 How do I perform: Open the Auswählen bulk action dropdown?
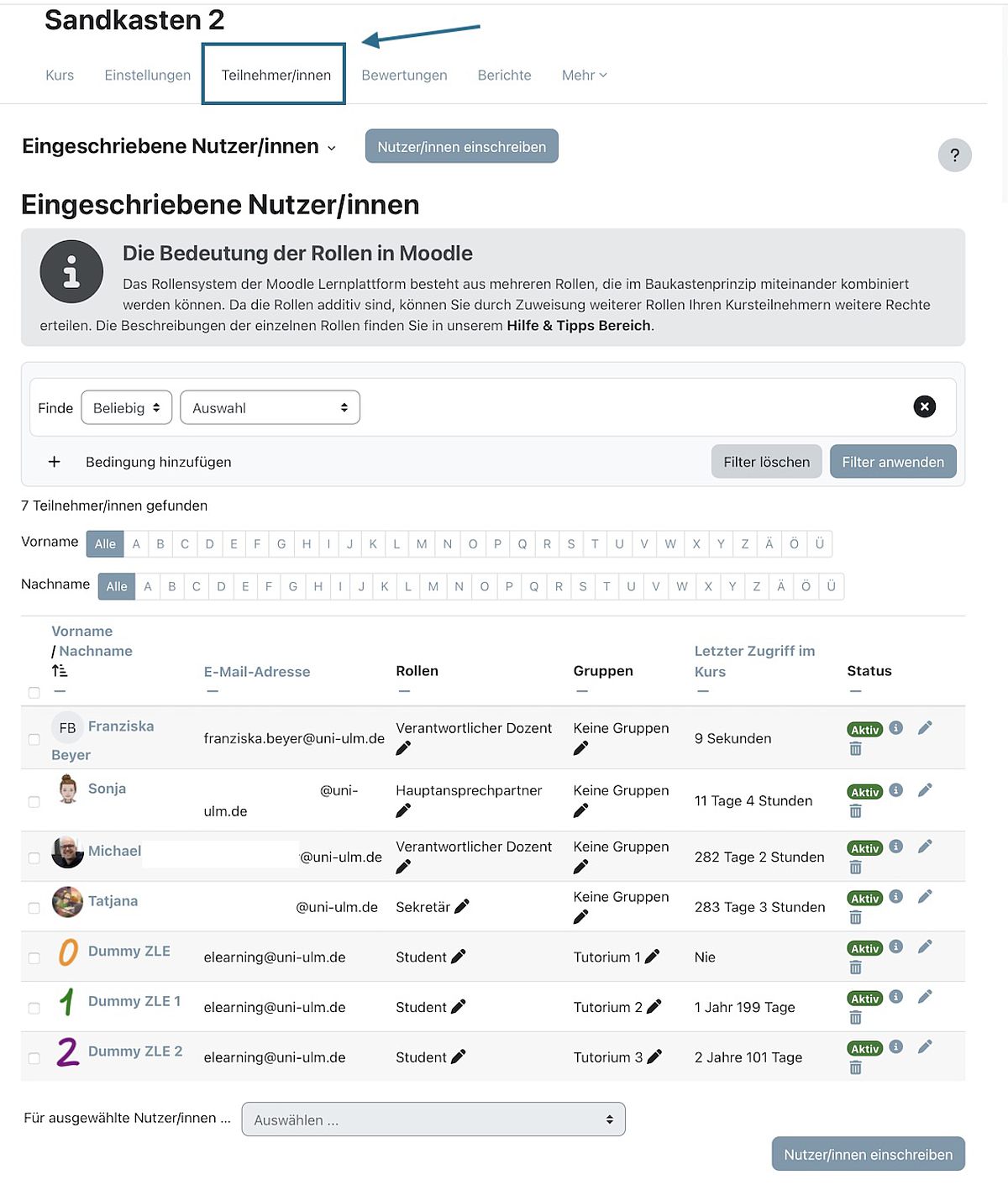(433, 1119)
